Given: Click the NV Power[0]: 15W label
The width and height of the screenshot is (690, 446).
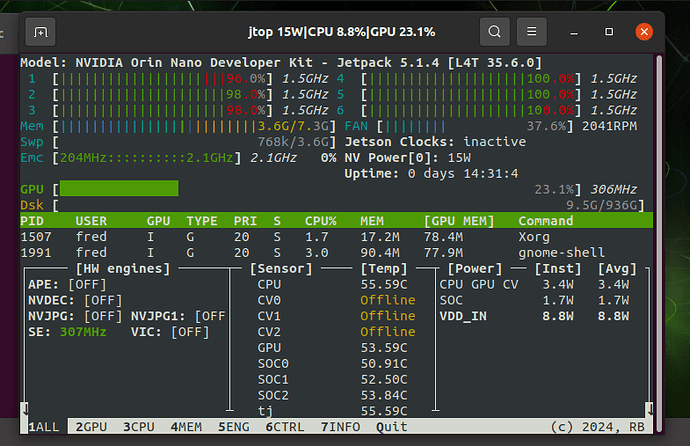Looking at the screenshot, I should point(407,158).
